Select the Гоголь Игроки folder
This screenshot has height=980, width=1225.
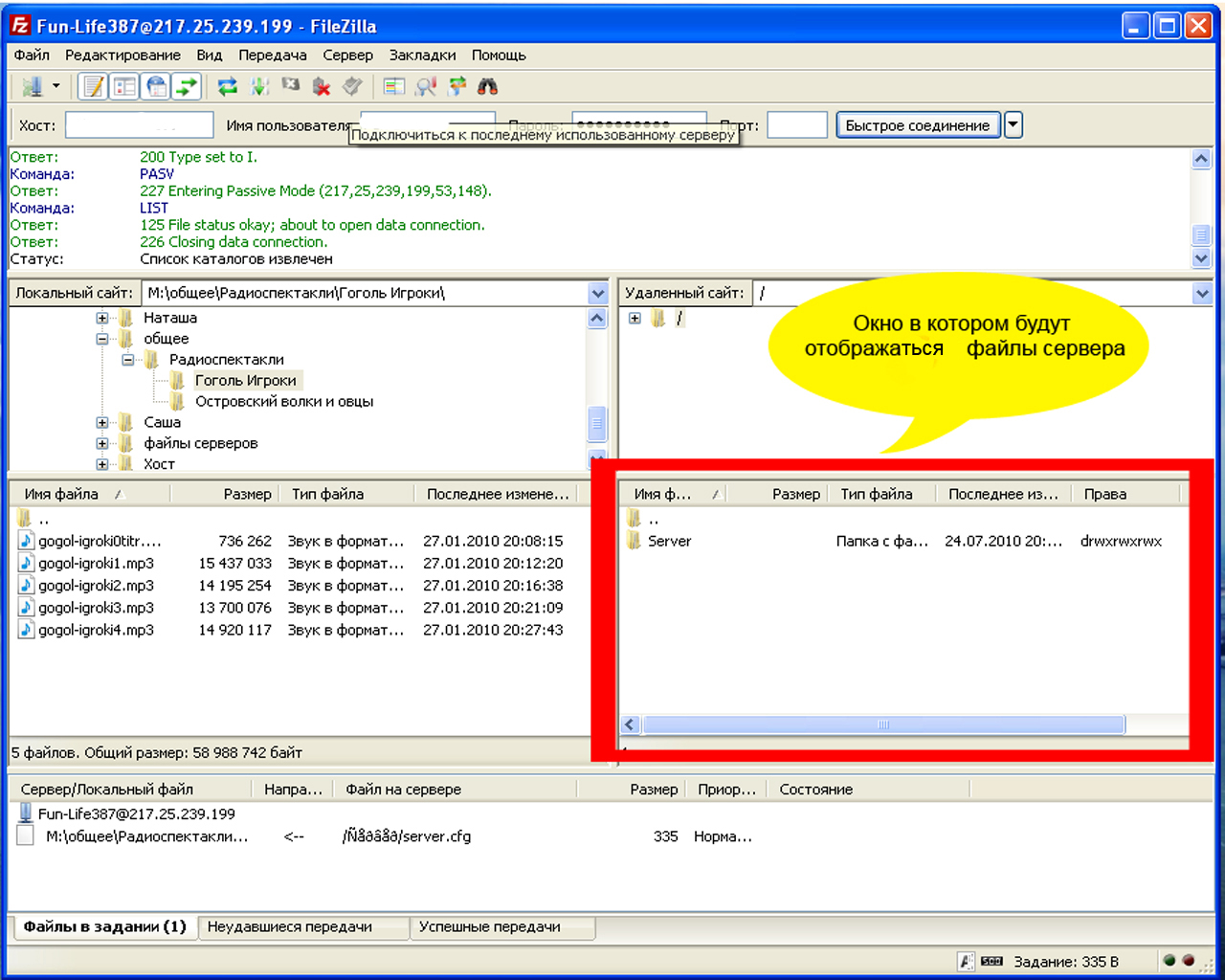coord(245,381)
